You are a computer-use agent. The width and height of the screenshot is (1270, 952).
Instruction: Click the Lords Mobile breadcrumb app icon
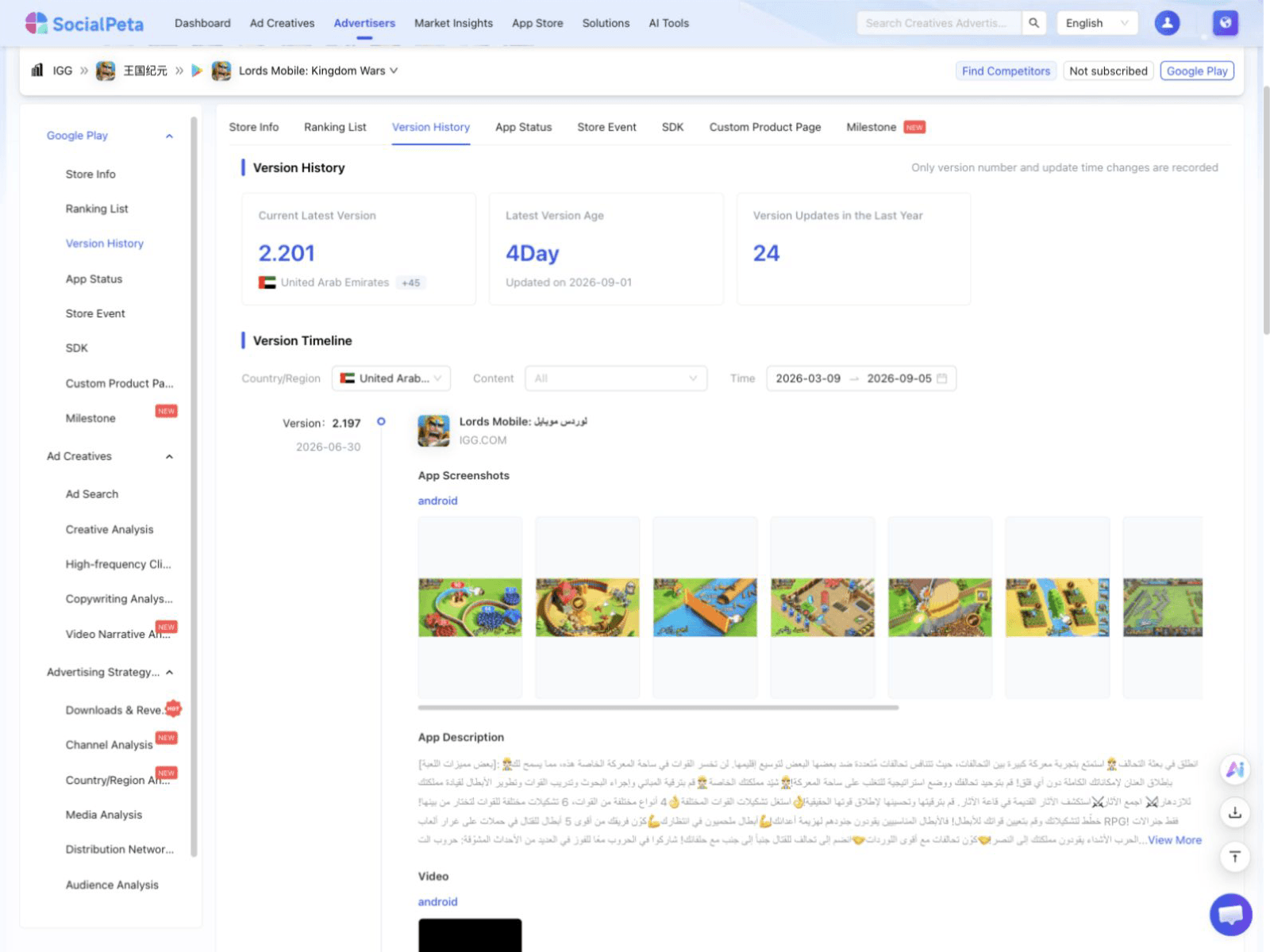coord(221,71)
